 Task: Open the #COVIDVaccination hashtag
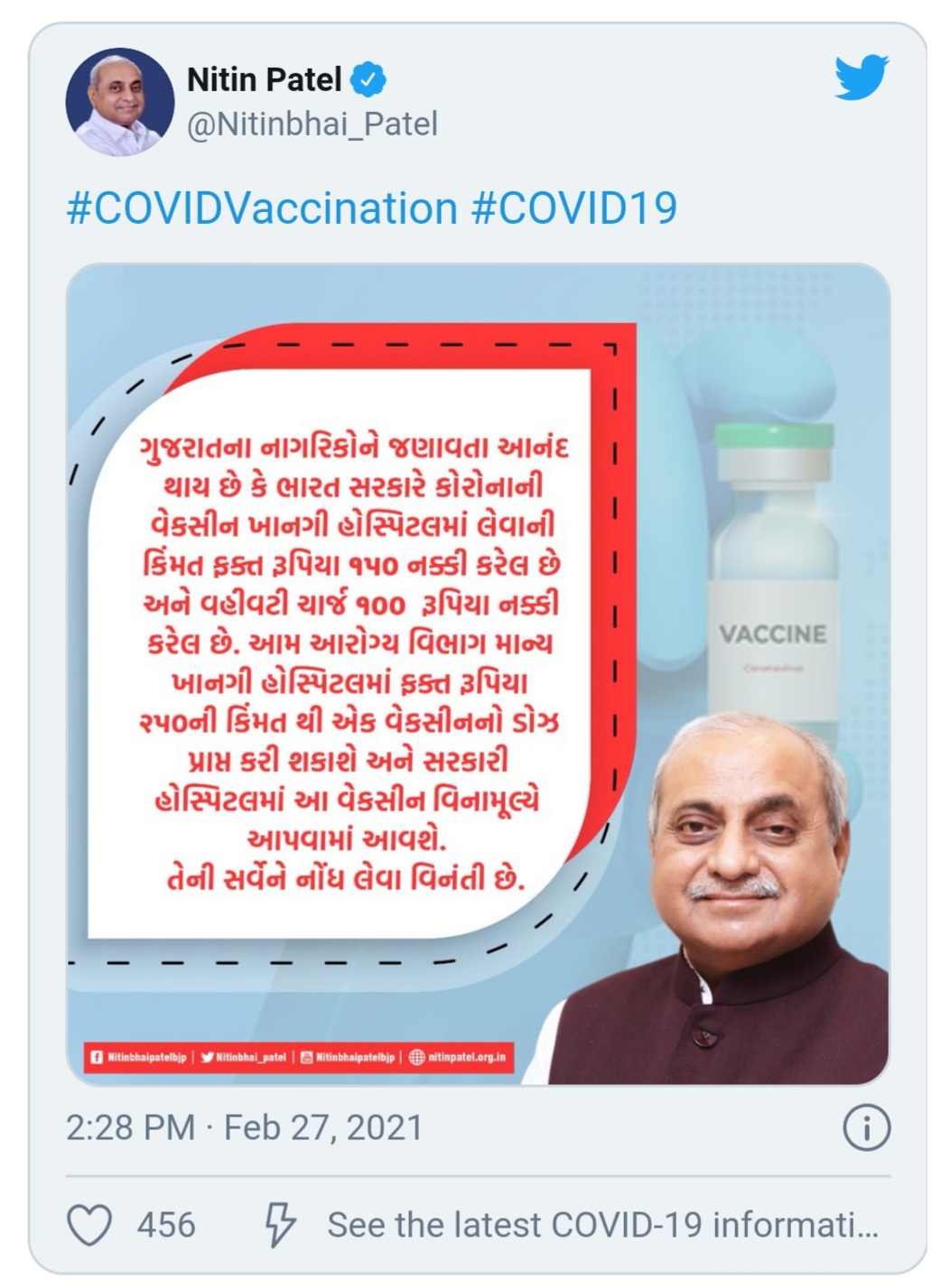(262, 208)
